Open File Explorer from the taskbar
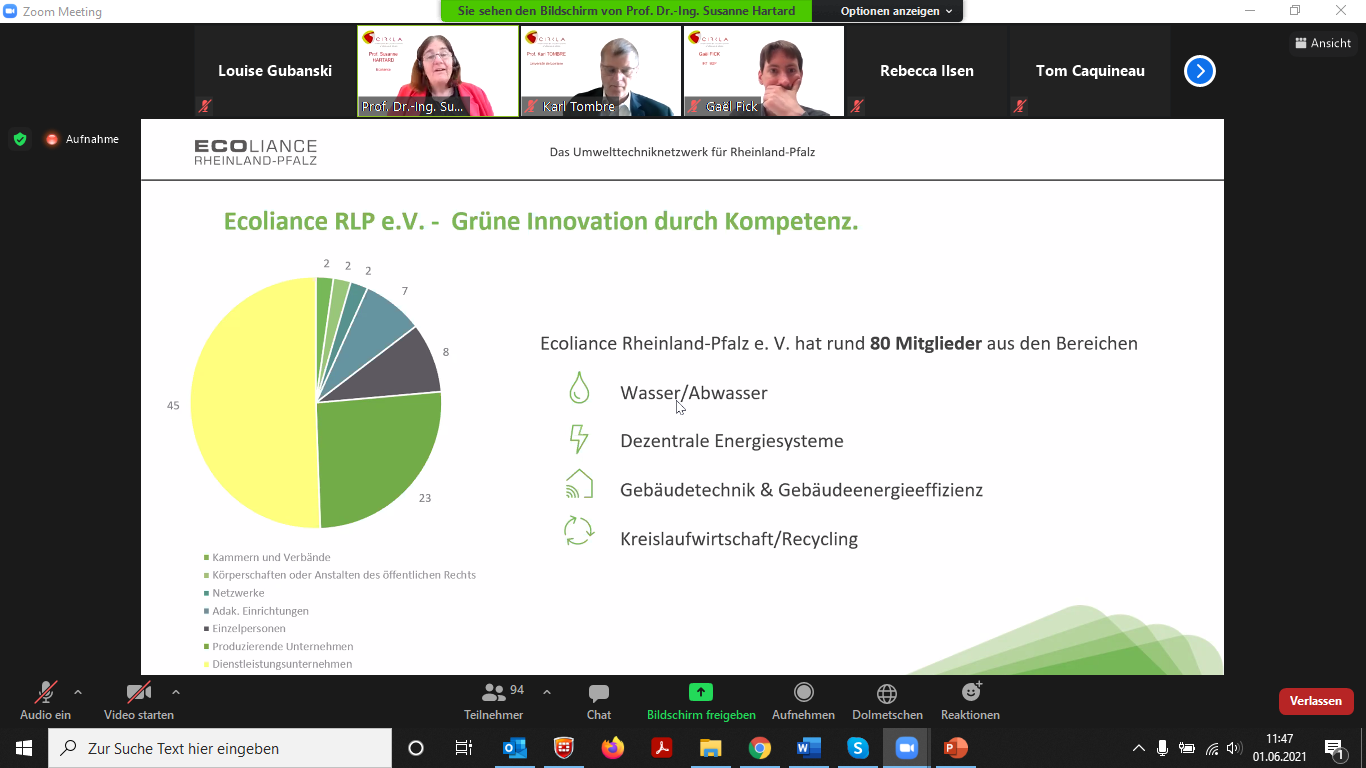The image size is (1366, 768). (x=711, y=748)
